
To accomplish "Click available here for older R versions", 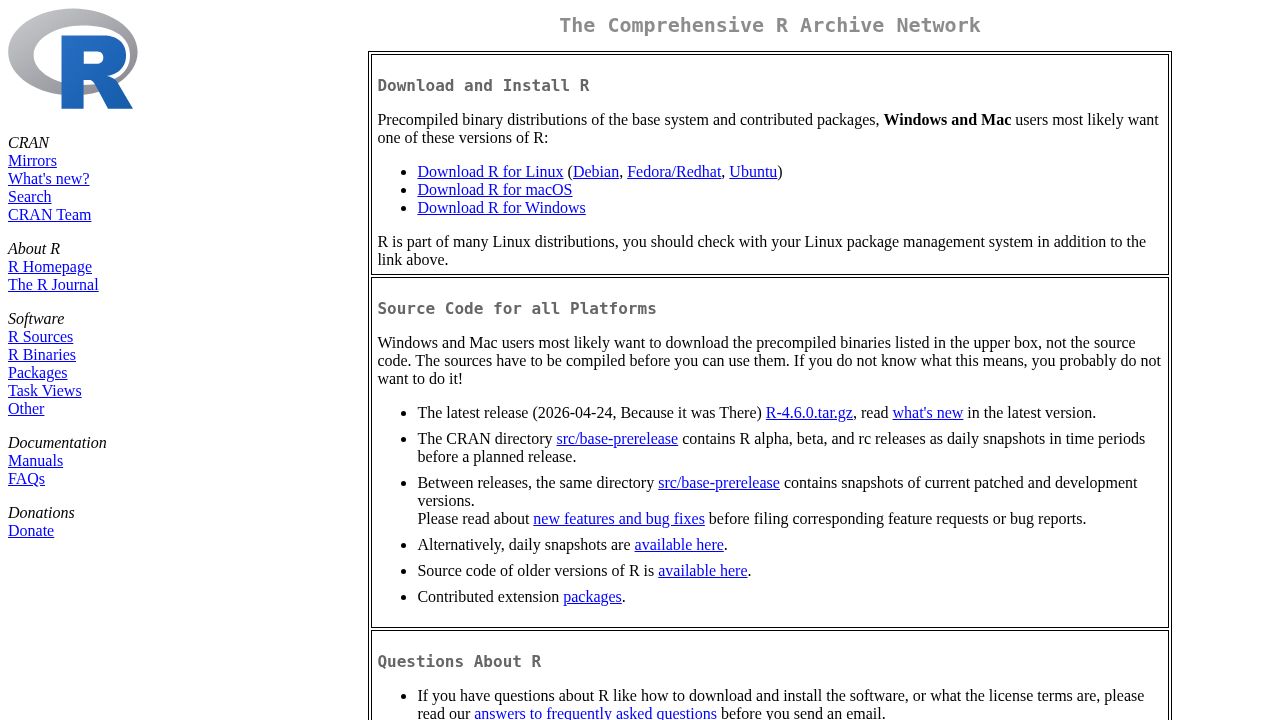I will (703, 571).
